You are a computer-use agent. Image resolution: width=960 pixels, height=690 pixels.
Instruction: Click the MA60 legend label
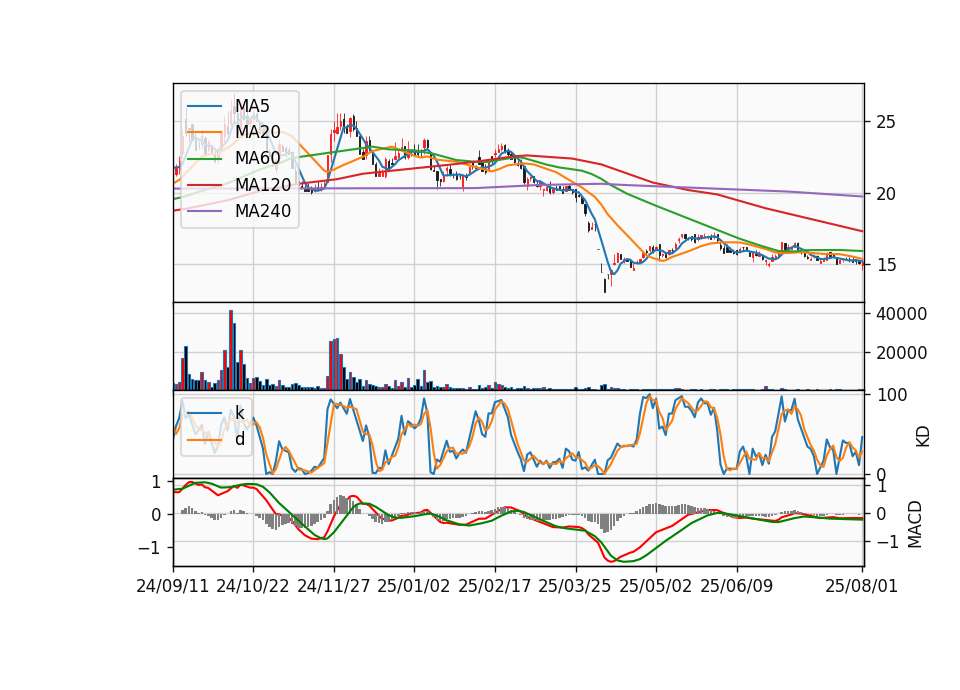click(x=258, y=159)
